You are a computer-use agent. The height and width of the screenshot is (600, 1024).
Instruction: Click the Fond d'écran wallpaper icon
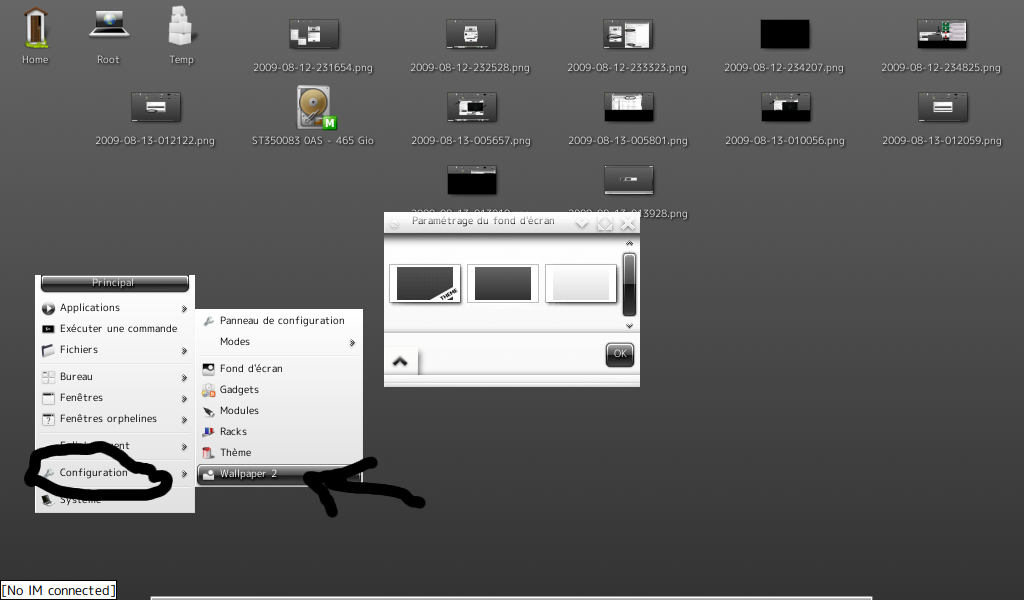click(x=209, y=369)
